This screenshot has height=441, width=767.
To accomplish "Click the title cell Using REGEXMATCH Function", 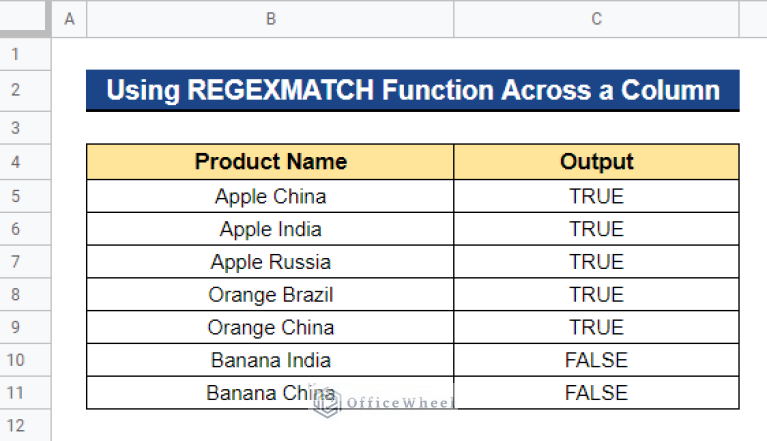I will (x=413, y=90).
